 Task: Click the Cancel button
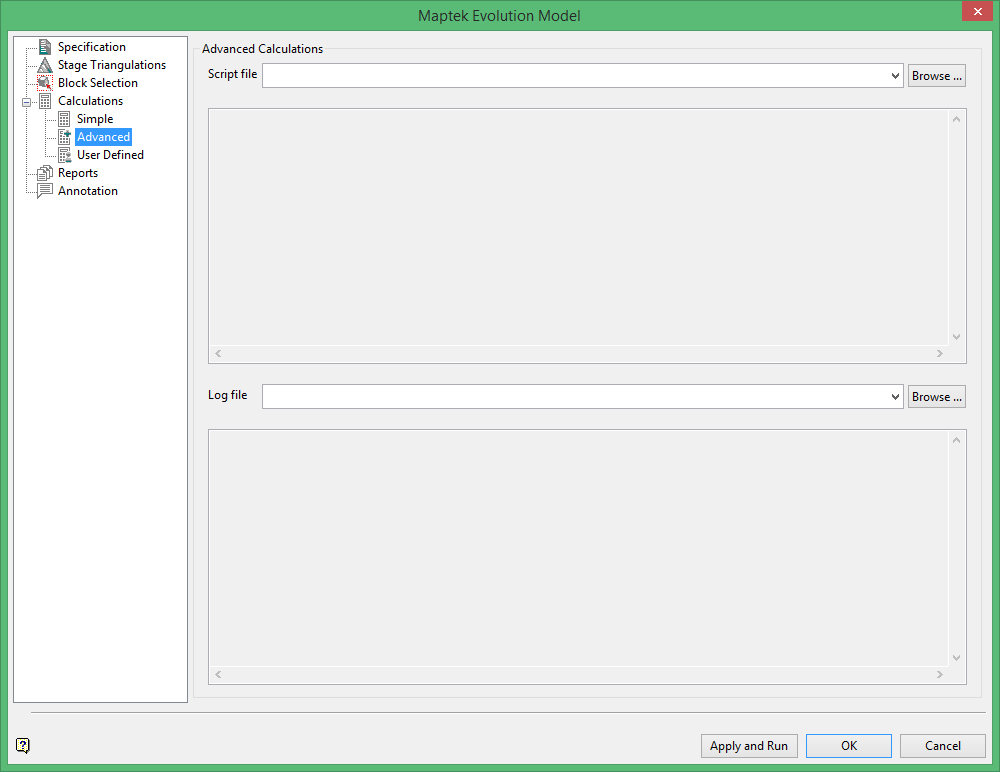[942, 745]
